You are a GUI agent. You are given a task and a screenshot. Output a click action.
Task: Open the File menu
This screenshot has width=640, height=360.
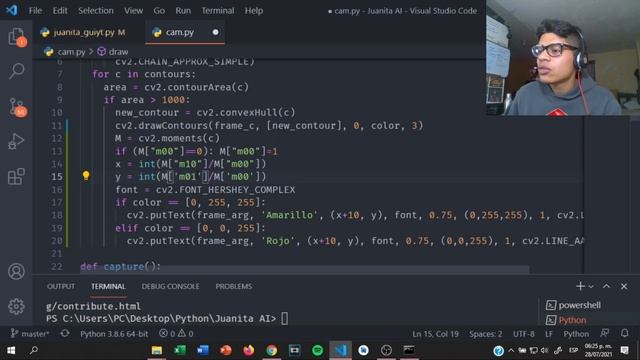coord(35,11)
